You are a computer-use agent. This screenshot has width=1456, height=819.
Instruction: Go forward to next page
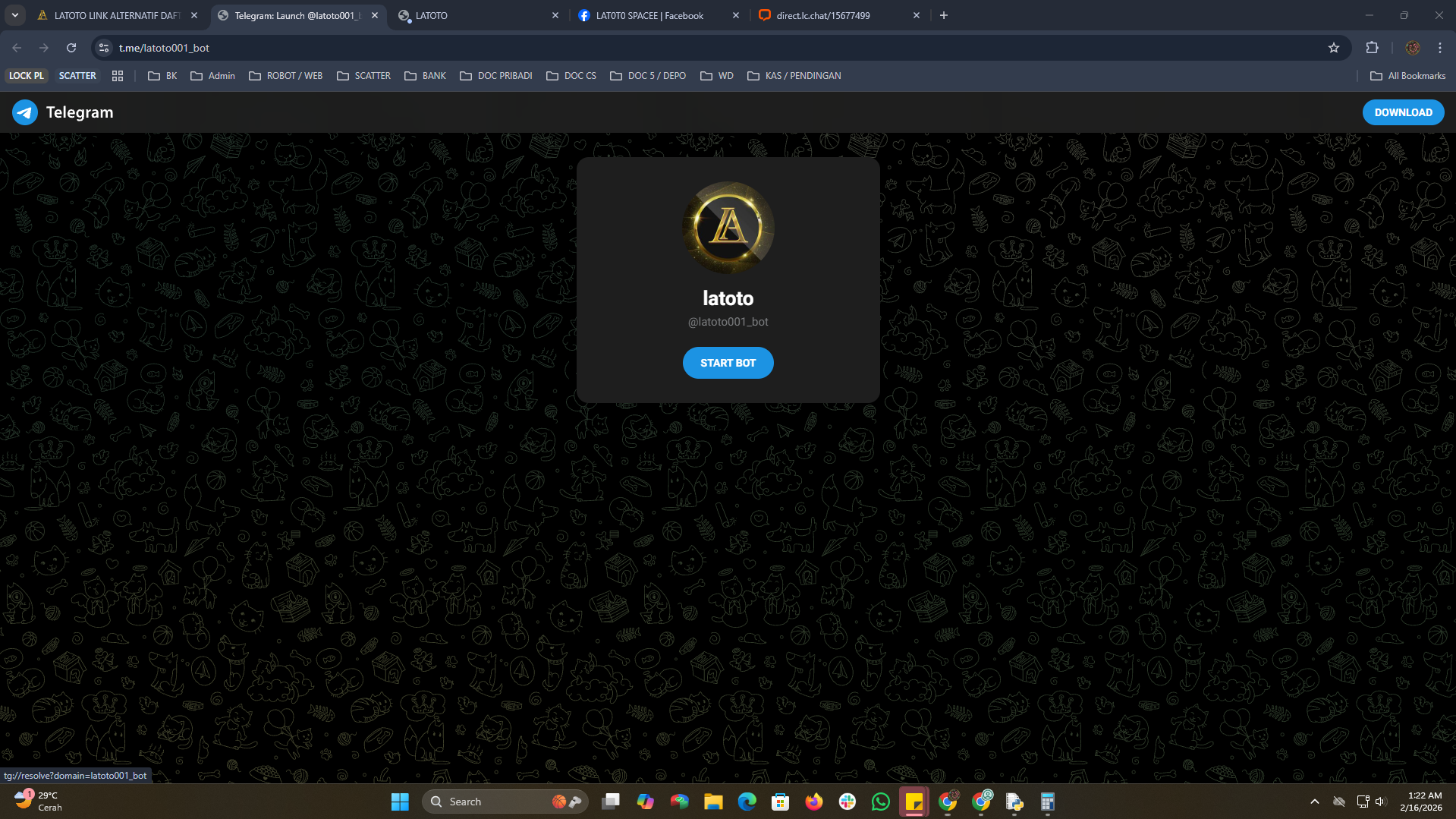pyautogui.click(x=44, y=48)
